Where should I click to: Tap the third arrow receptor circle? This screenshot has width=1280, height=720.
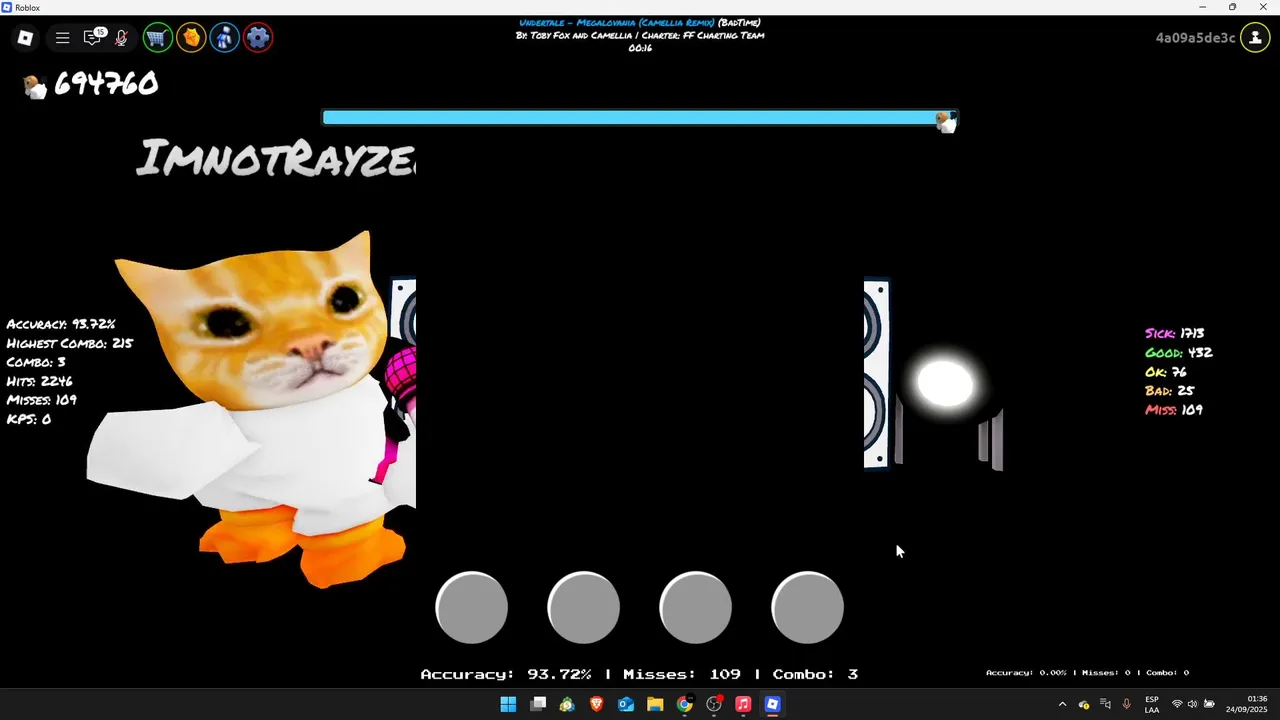click(696, 607)
